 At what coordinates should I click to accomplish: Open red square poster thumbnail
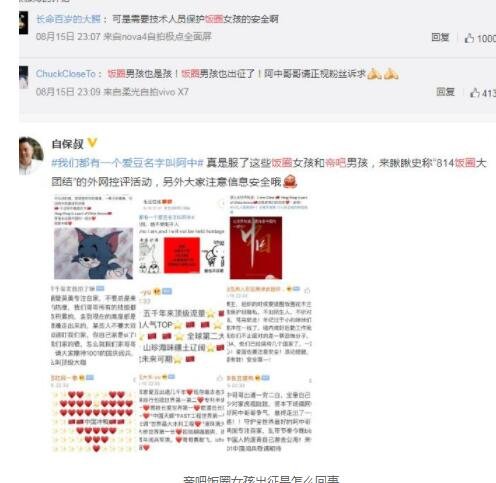(182, 255)
